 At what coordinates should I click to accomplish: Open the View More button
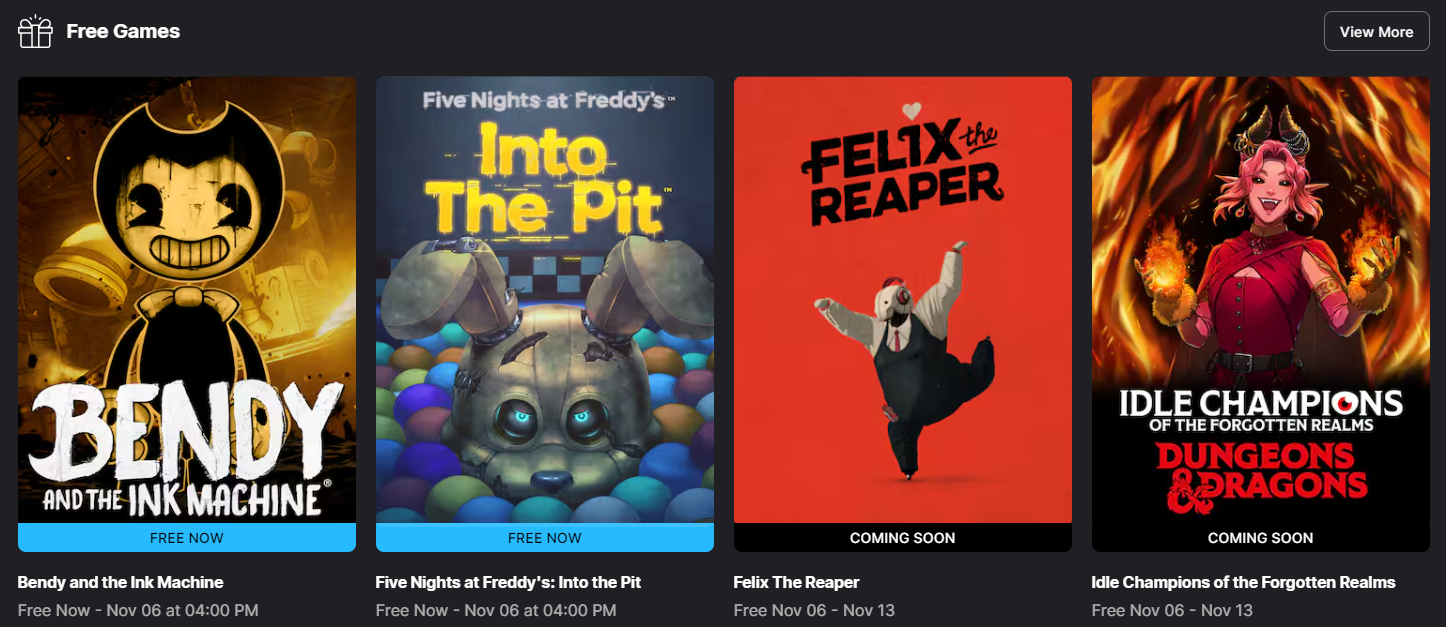[1376, 31]
